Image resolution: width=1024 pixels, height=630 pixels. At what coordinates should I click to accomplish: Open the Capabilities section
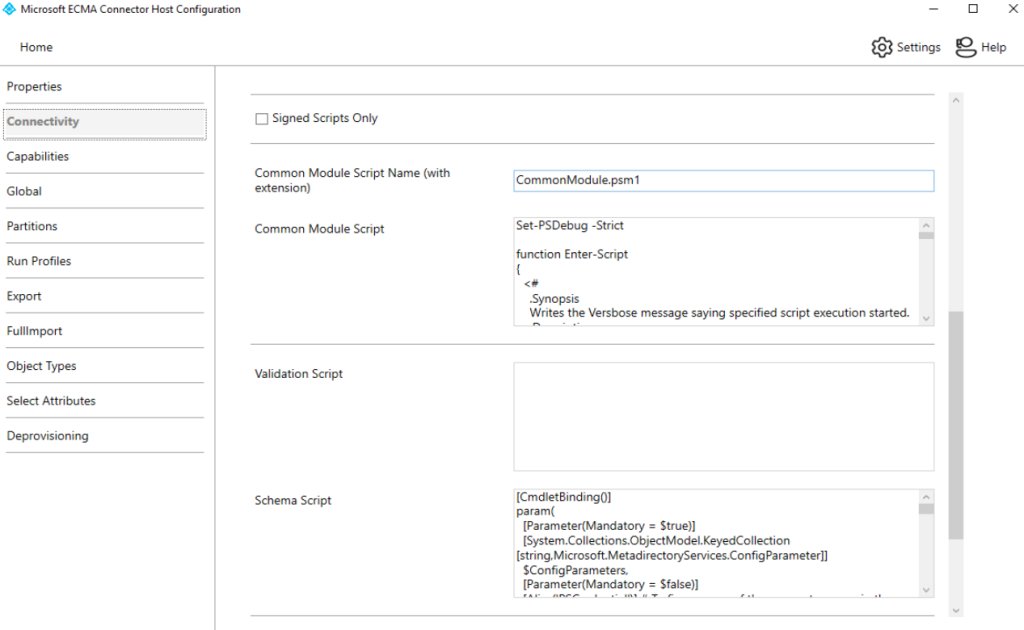[x=39, y=156]
